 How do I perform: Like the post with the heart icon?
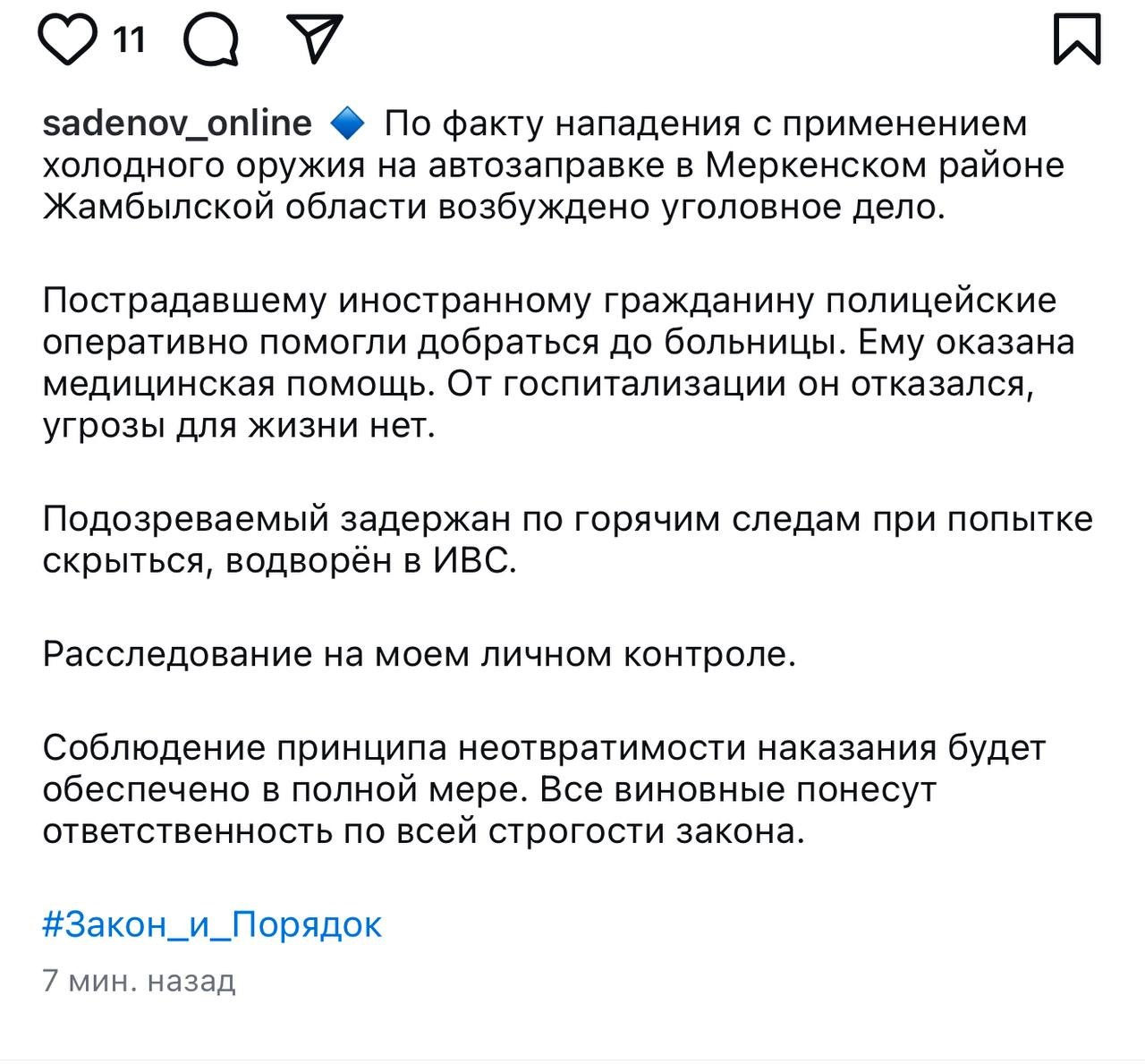[68, 40]
